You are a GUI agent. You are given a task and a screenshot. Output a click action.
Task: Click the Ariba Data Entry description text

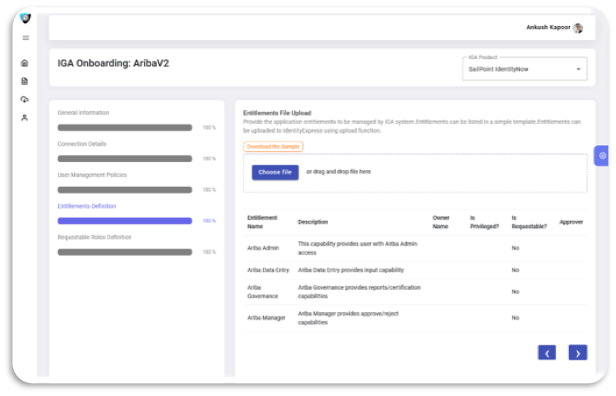(x=351, y=270)
